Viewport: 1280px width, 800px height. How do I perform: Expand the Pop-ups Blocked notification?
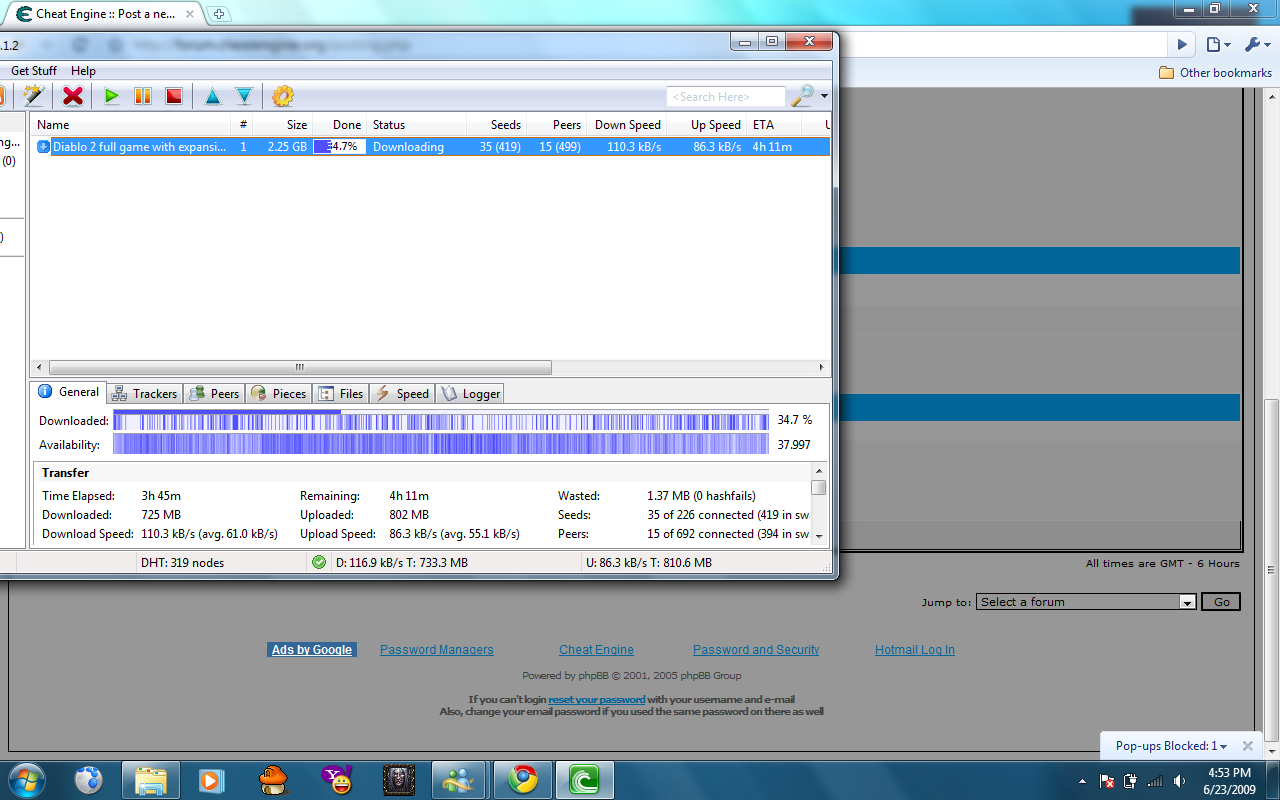click(1172, 746)
